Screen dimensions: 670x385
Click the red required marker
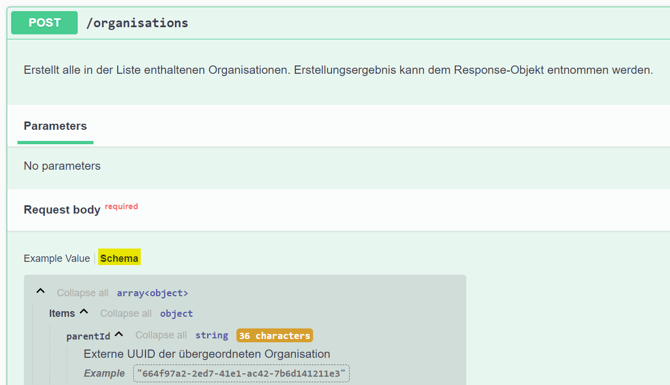(121, 206)
